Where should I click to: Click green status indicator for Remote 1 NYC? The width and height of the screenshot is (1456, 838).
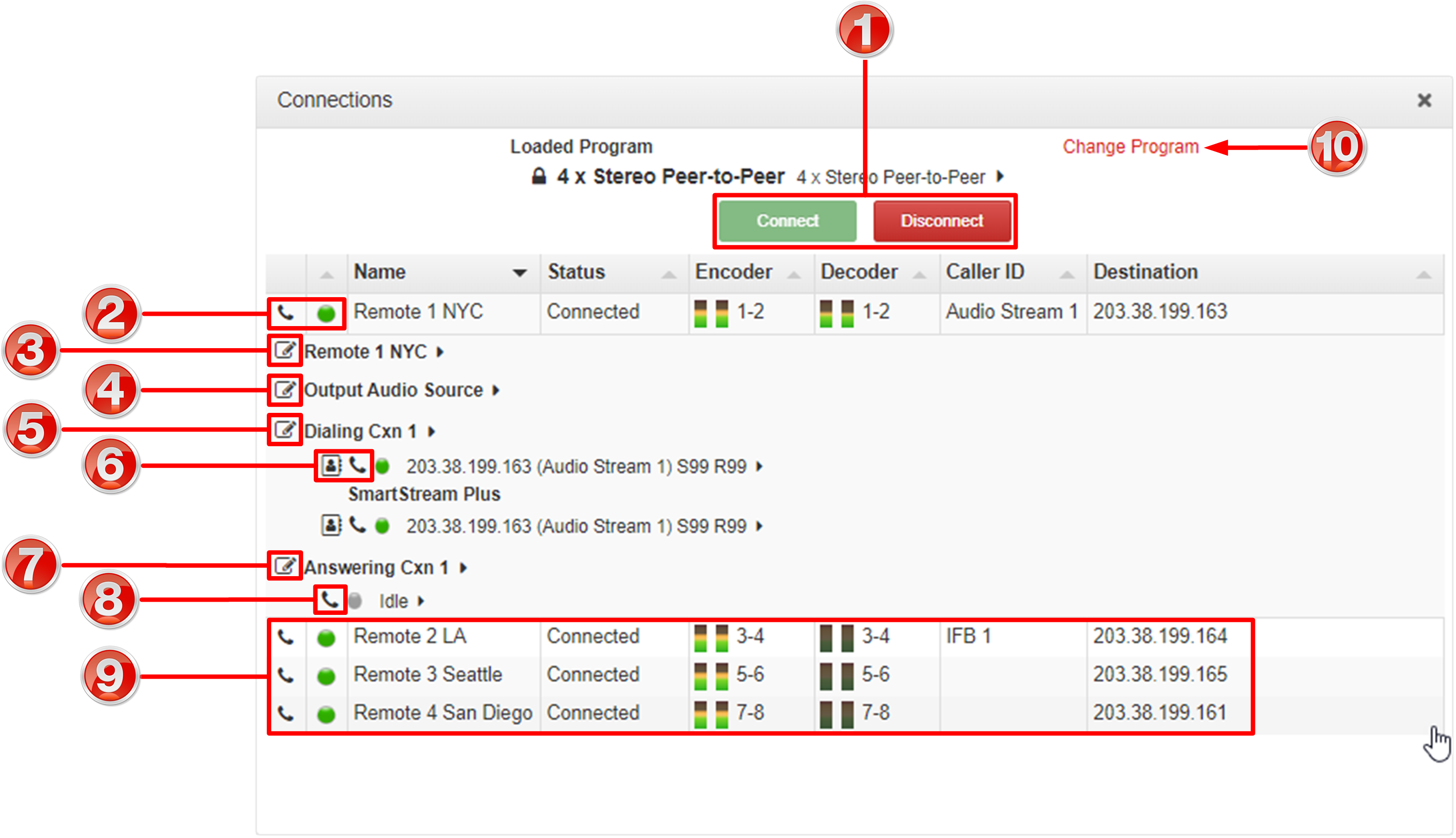pos(326,313)
